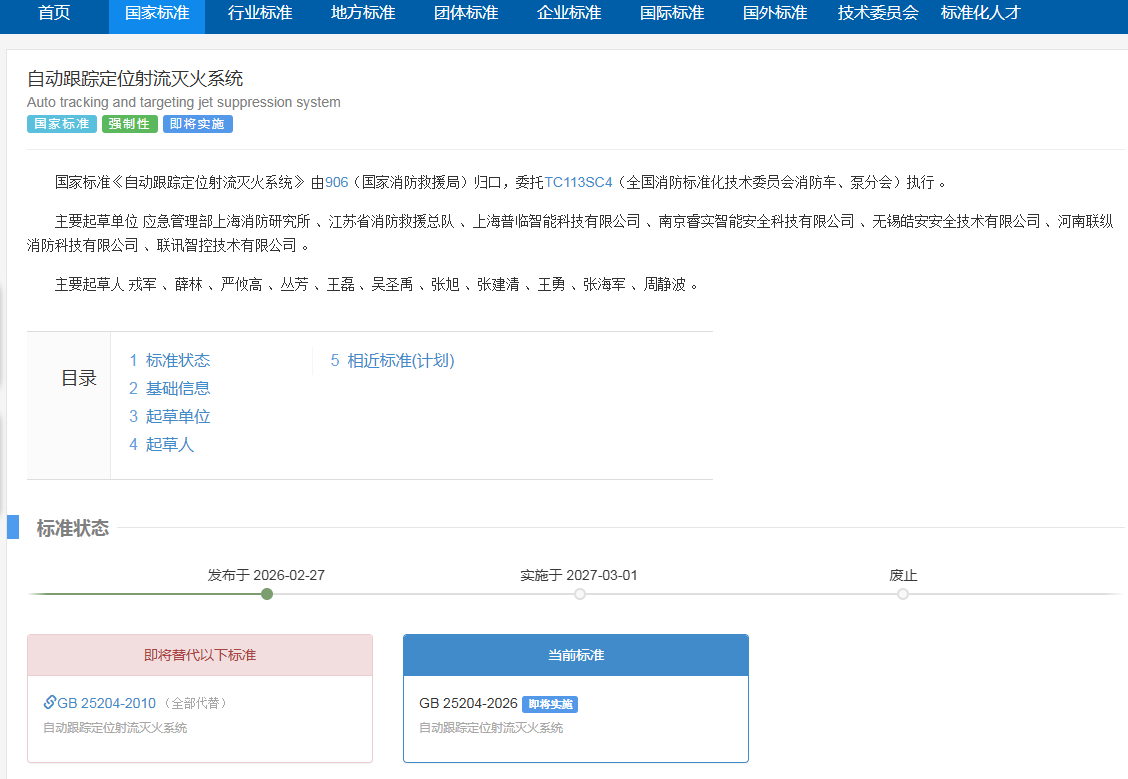Image resolution: width=1128 pixels, height=779 pixels.
Task: Click the 906 department link
Action: [336, 182]
